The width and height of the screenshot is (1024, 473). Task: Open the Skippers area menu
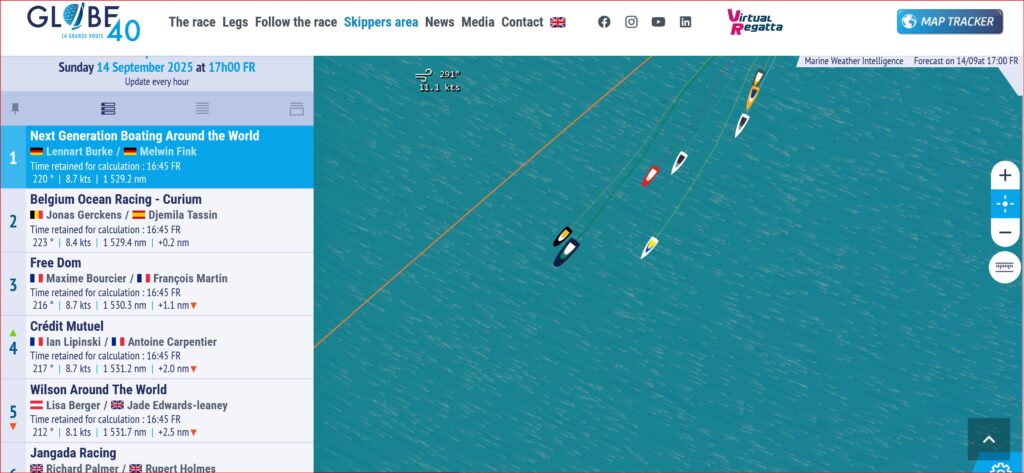pyautogui.click(x=381, y=22)
